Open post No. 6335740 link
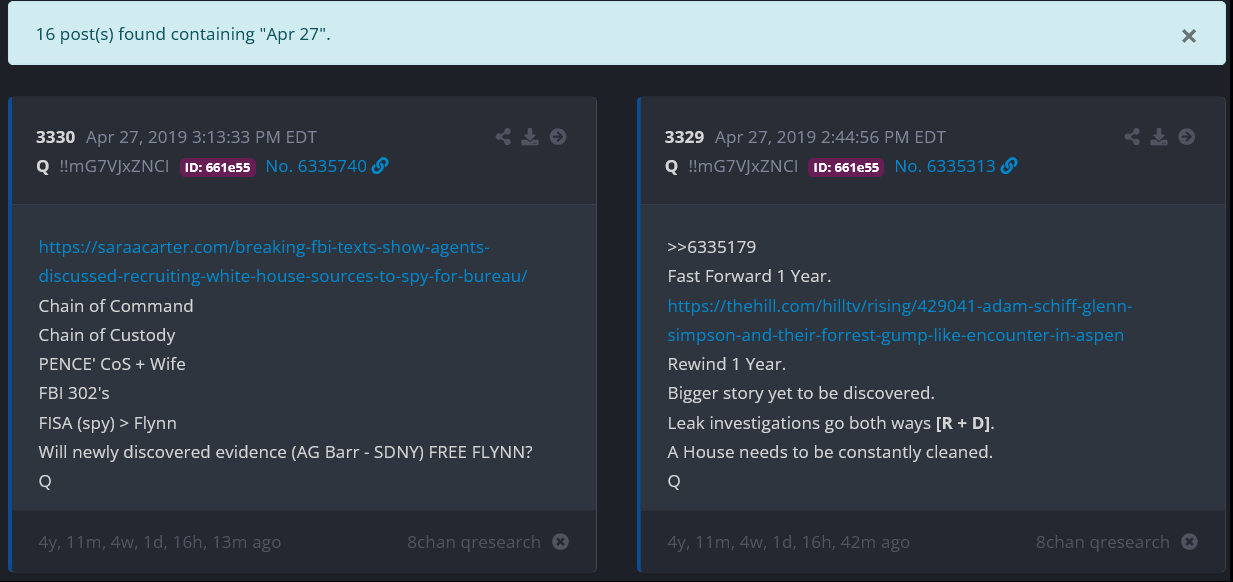The height and width of the screenshot is (582, 1233). pyautogui.click(x=316, y=166)
